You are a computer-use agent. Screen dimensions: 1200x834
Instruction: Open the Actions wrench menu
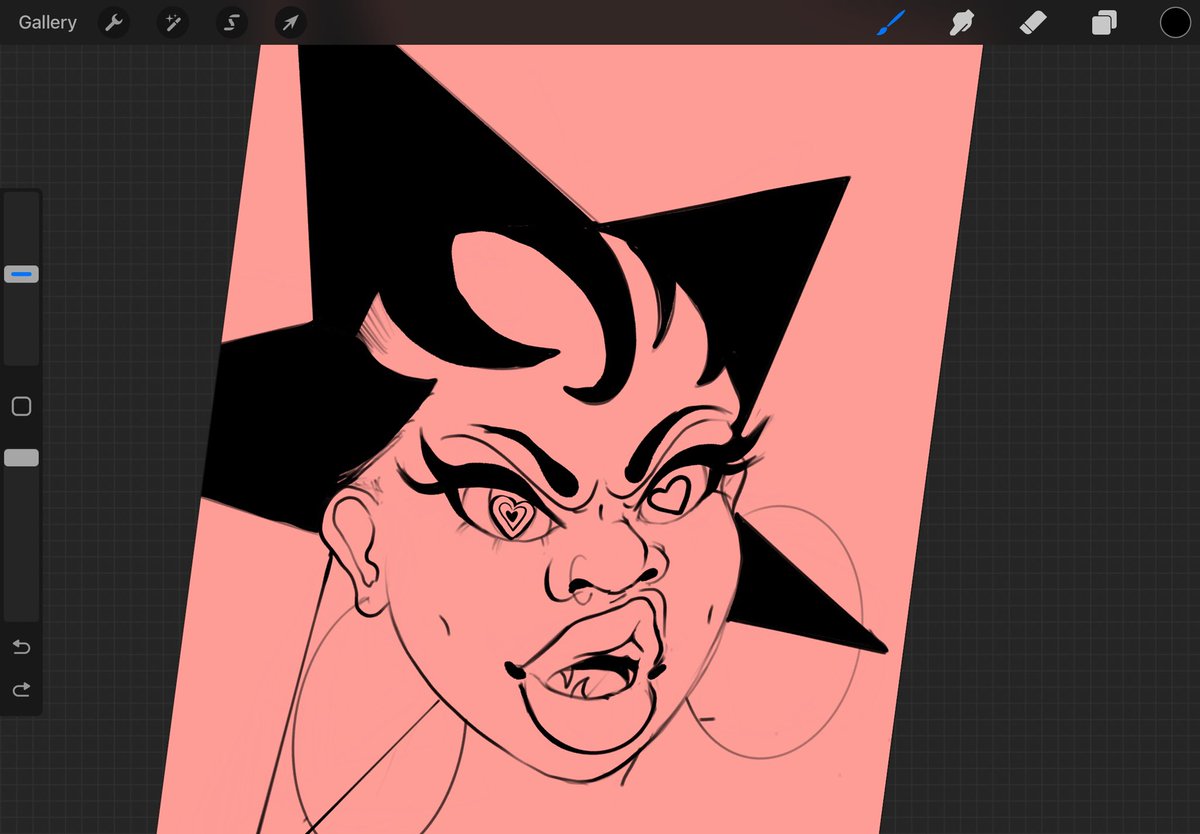coord(115,23)
